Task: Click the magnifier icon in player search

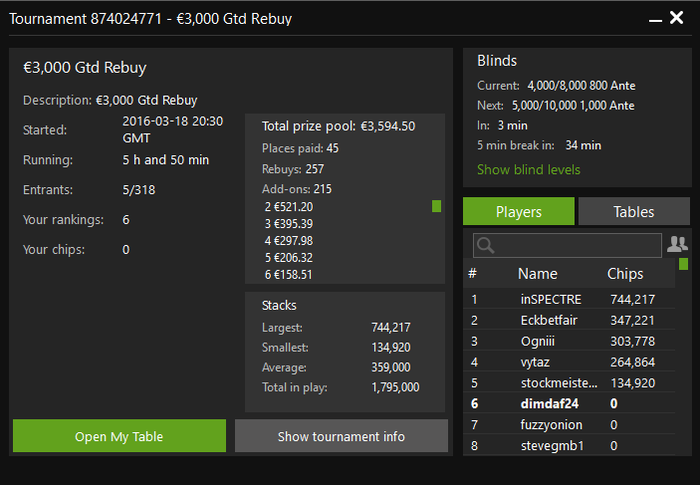Action: pyautogui.click(x=485, y=245)
